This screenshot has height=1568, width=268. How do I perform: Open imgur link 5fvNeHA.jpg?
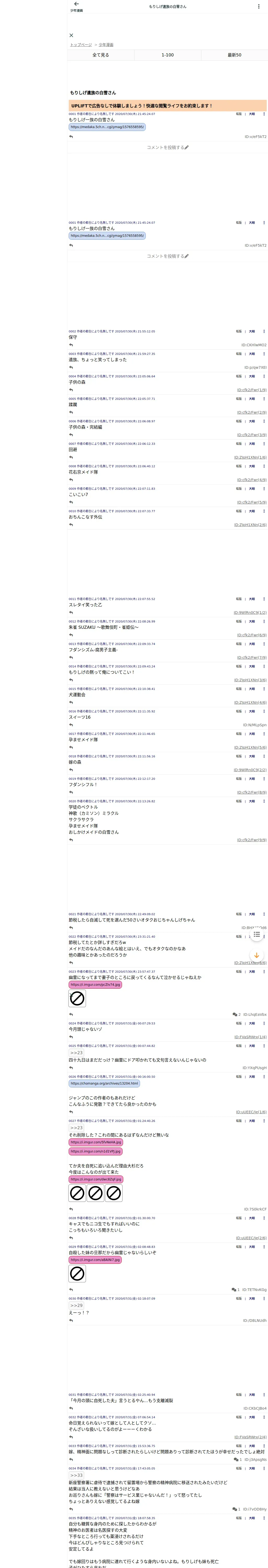96,1143
